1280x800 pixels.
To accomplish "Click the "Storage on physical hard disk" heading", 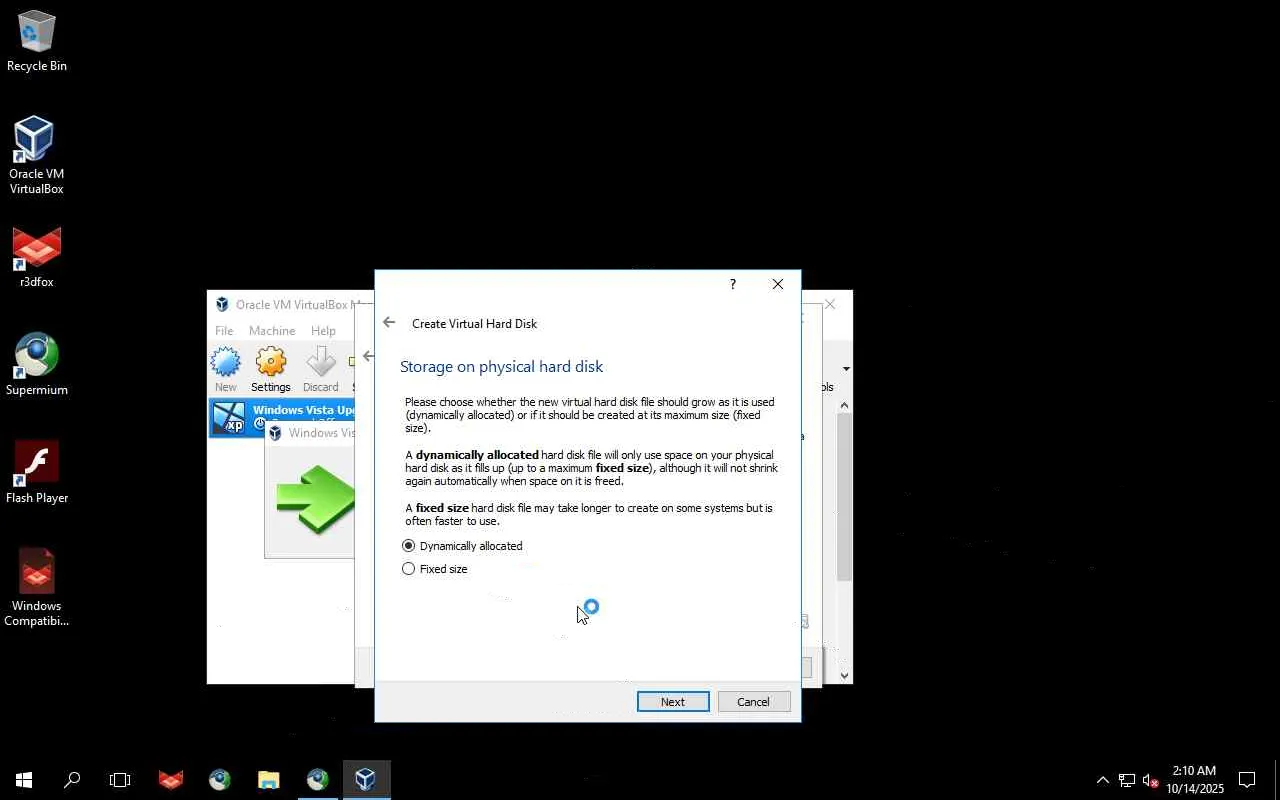I will pos(502,367).
